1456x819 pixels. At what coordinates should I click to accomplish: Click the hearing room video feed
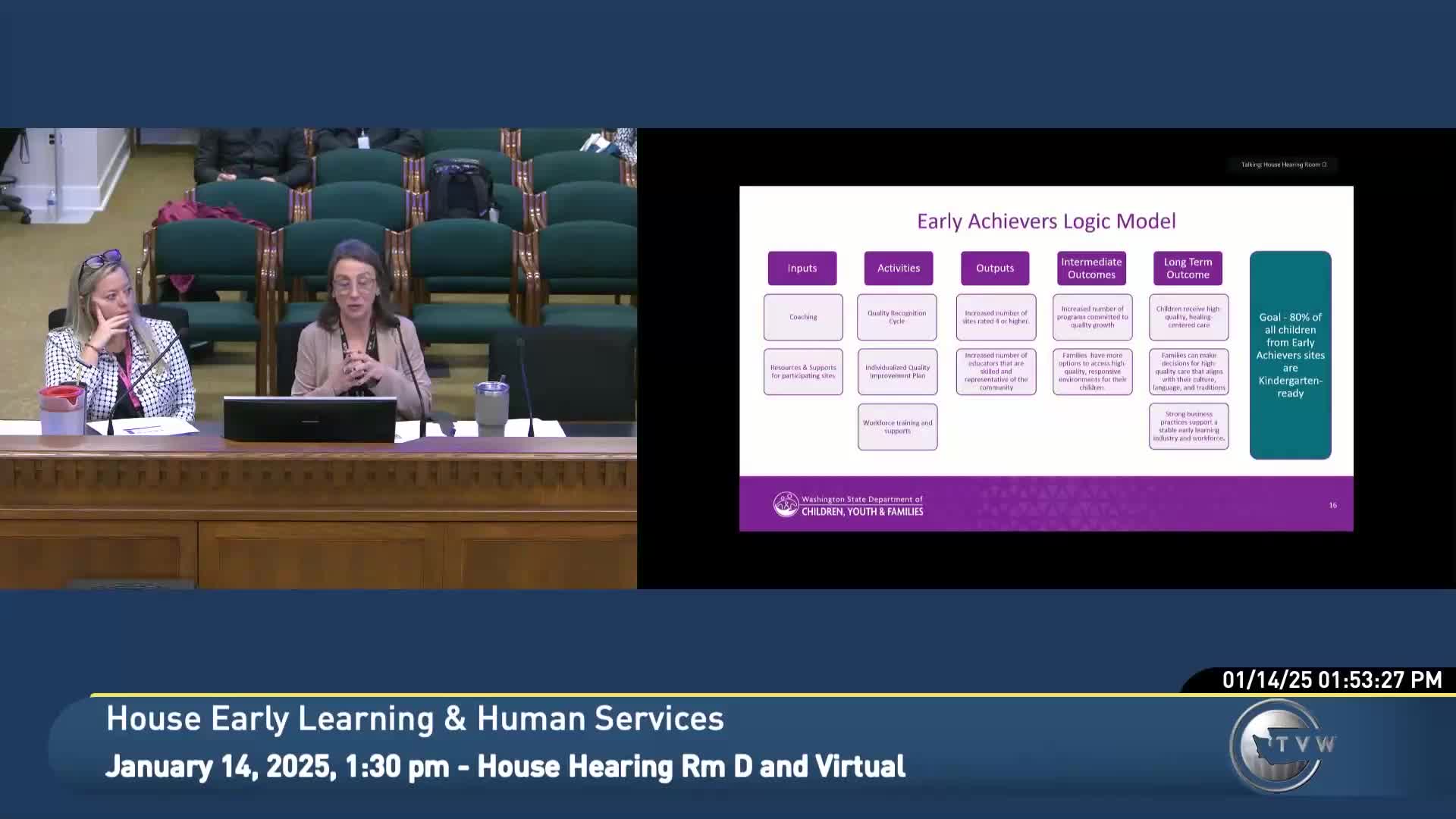coord(318,358)
